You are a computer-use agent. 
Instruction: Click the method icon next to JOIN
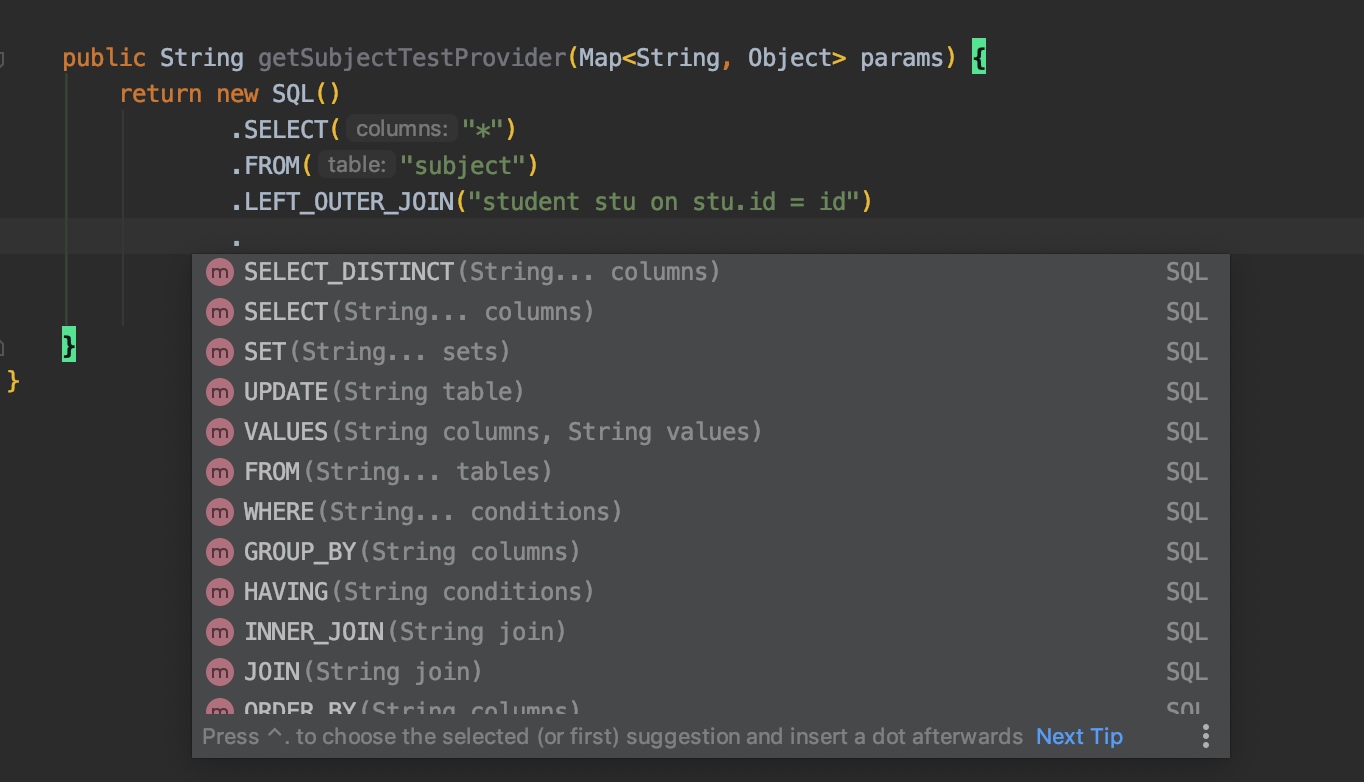(x=219, y=672)
